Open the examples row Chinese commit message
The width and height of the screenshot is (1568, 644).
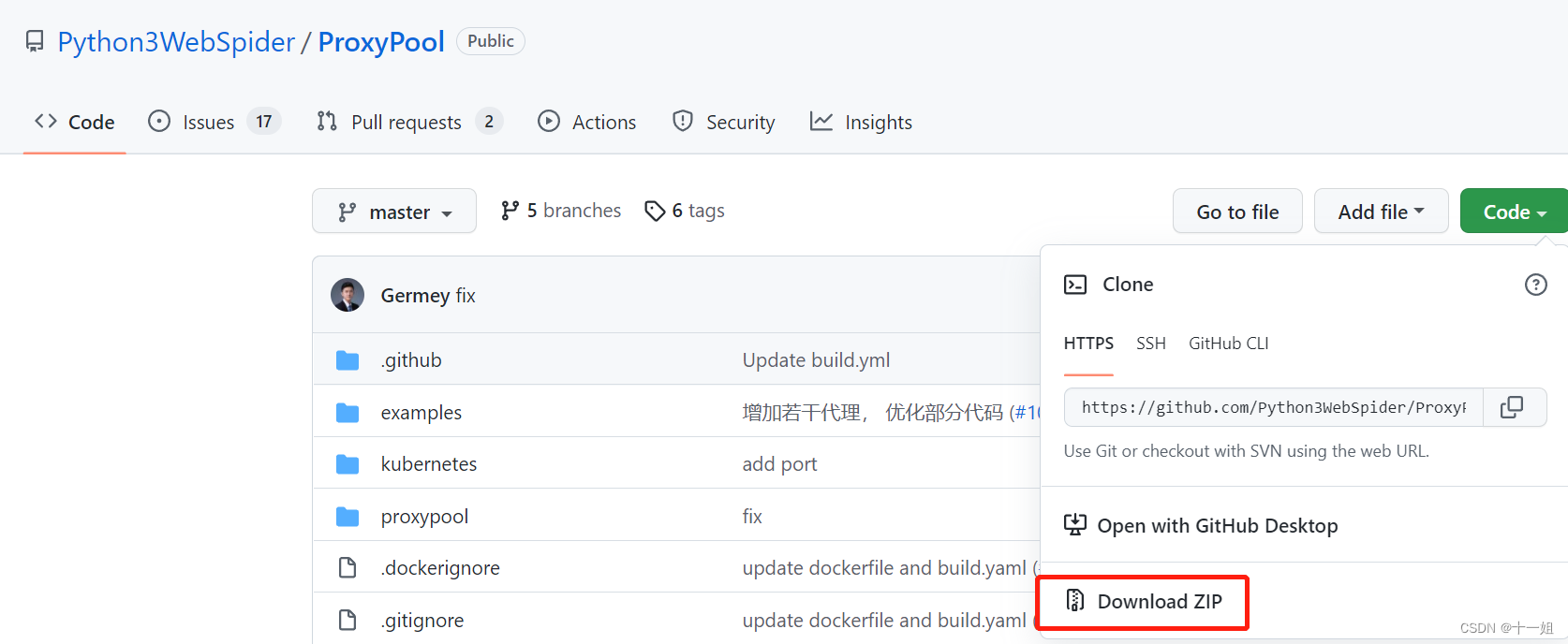(874, 413)
